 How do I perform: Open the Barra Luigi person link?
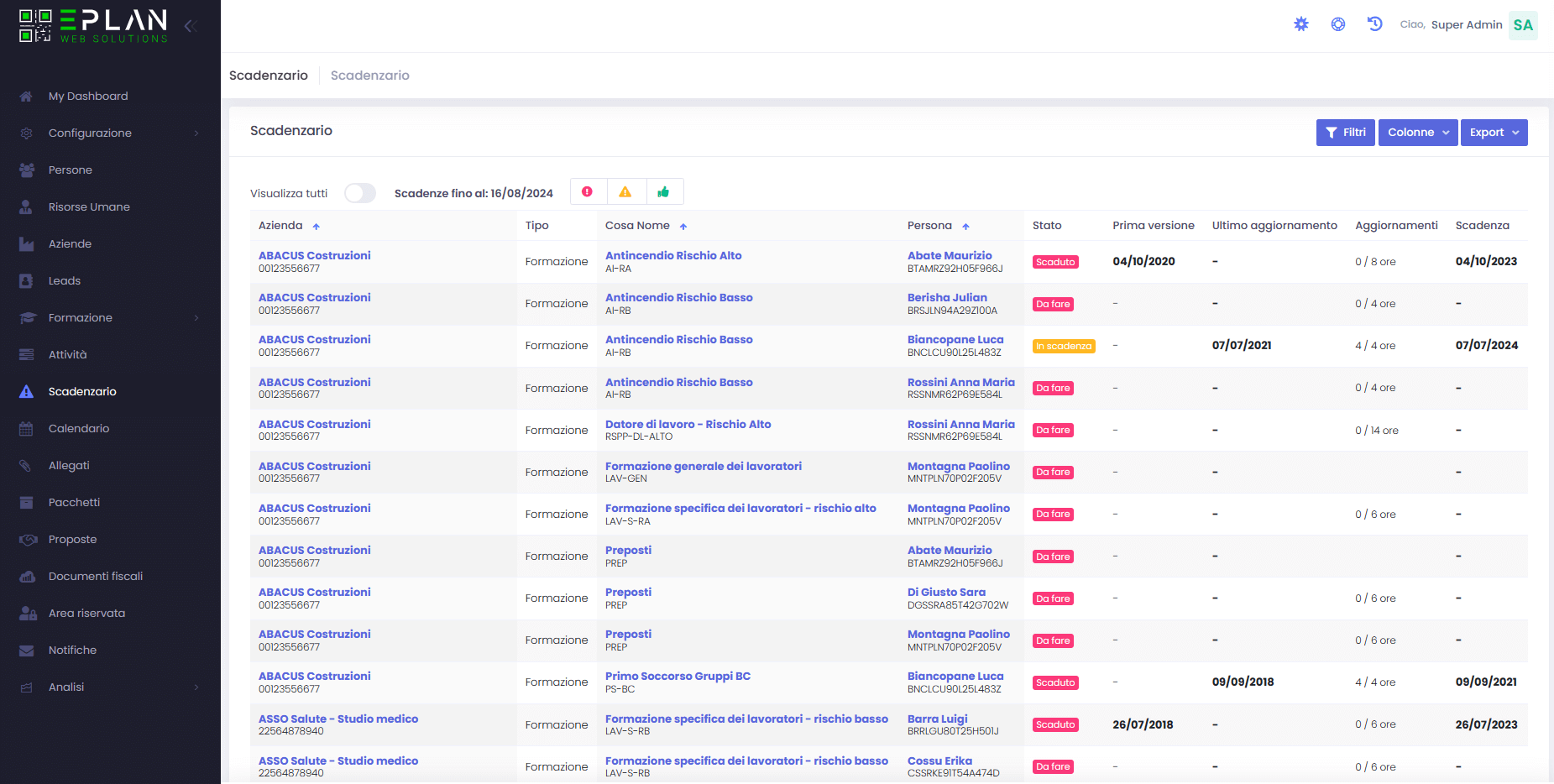coord(938,719)
